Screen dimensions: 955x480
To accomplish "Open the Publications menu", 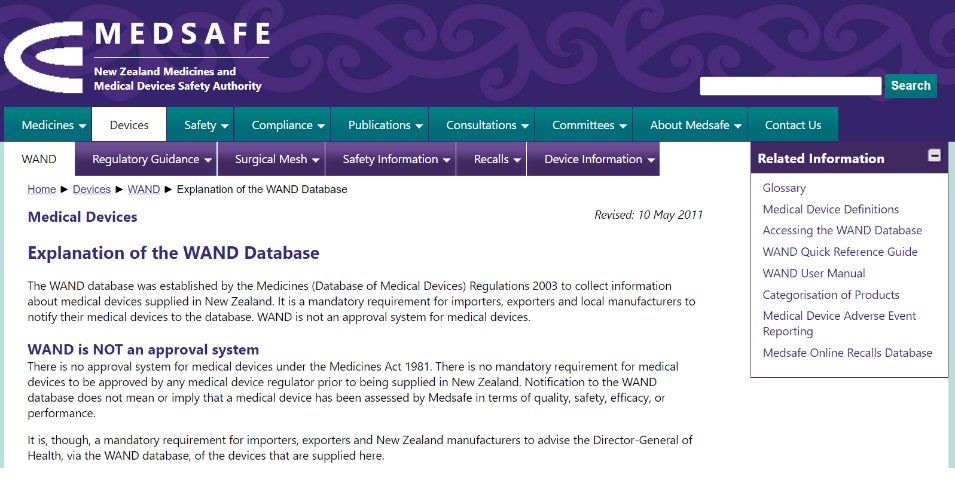I will pyautogui.click(x=386, y=125).
